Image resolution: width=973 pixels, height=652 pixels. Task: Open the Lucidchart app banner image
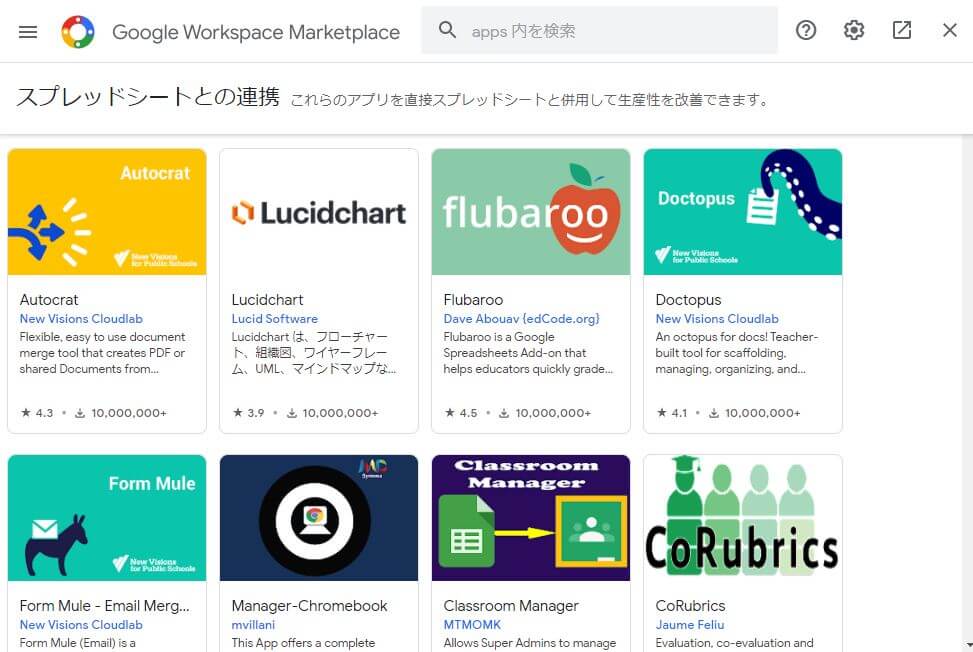319,212
